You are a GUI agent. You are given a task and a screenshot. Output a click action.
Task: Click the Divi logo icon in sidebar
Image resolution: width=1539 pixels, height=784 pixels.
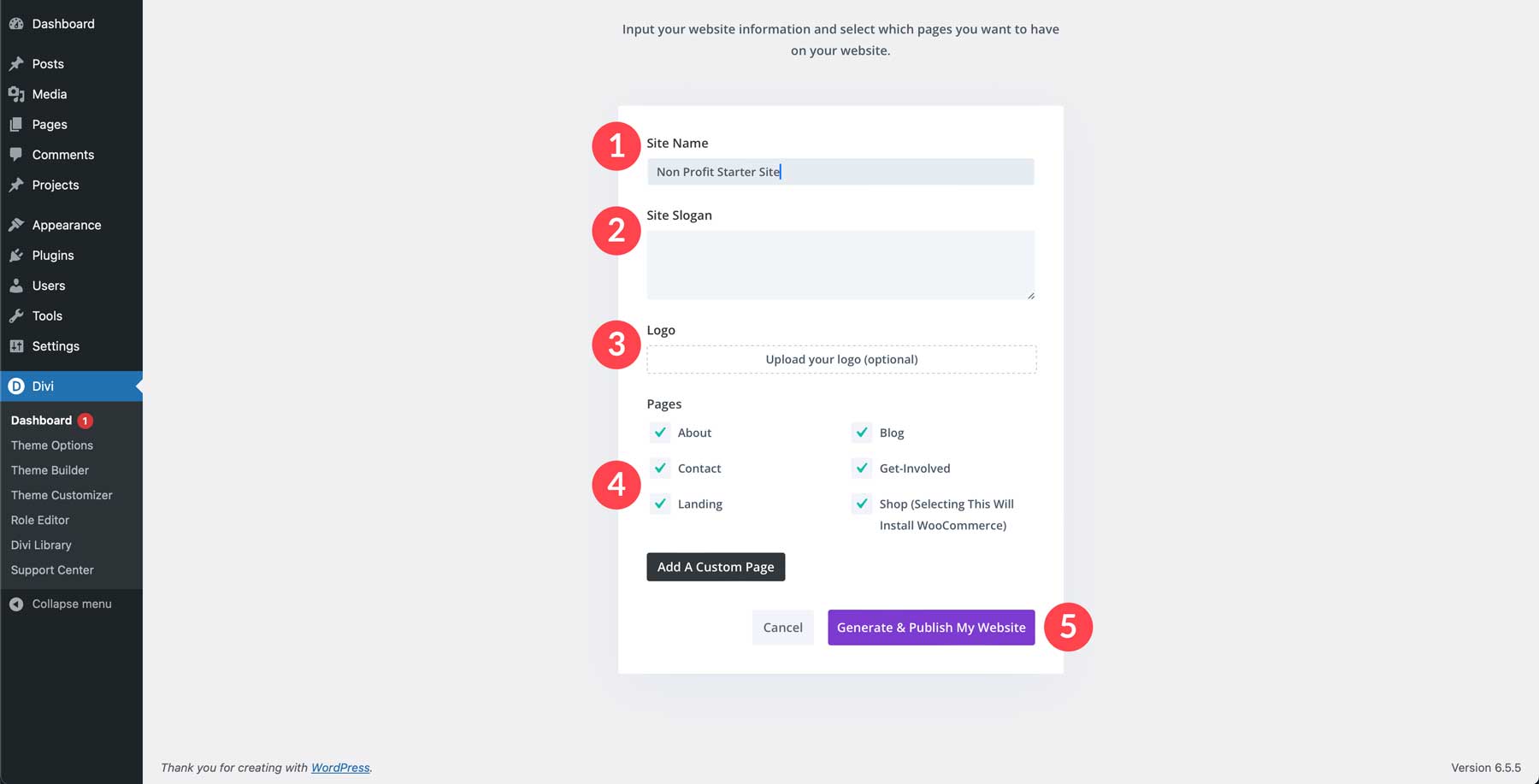point(18,386)
